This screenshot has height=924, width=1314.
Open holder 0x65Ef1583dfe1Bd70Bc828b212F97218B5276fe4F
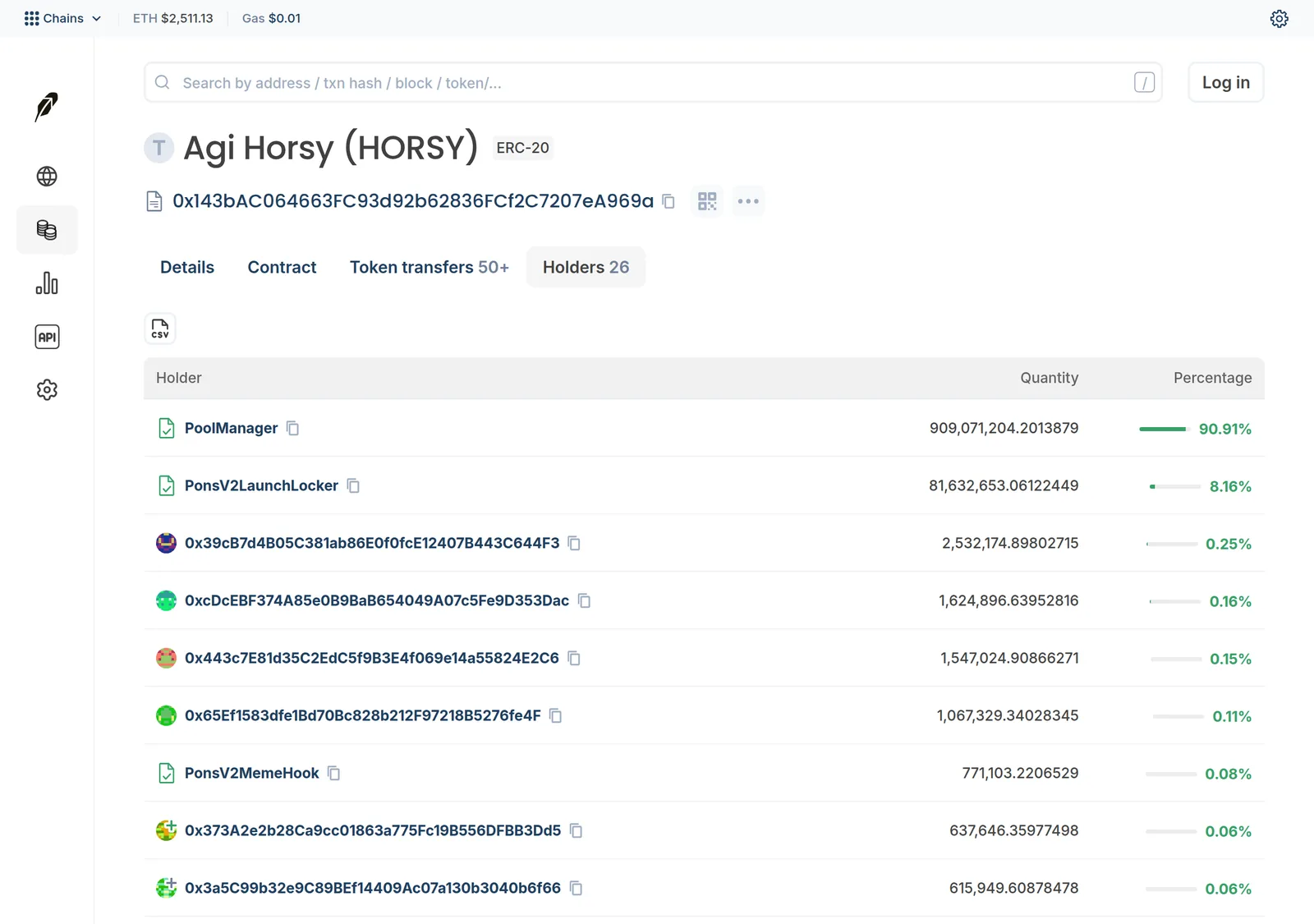click(363, 715)
